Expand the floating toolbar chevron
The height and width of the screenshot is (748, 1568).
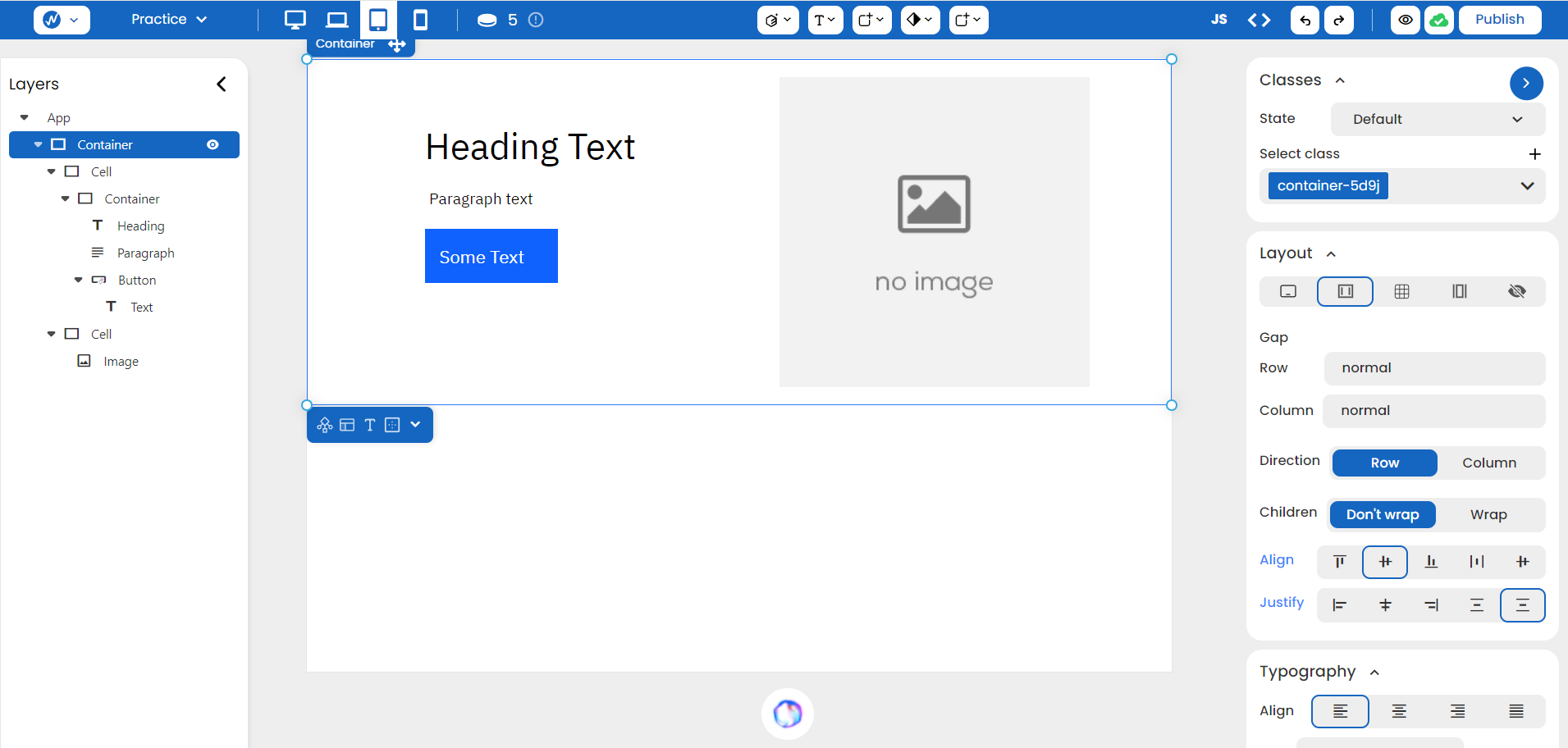415,425
